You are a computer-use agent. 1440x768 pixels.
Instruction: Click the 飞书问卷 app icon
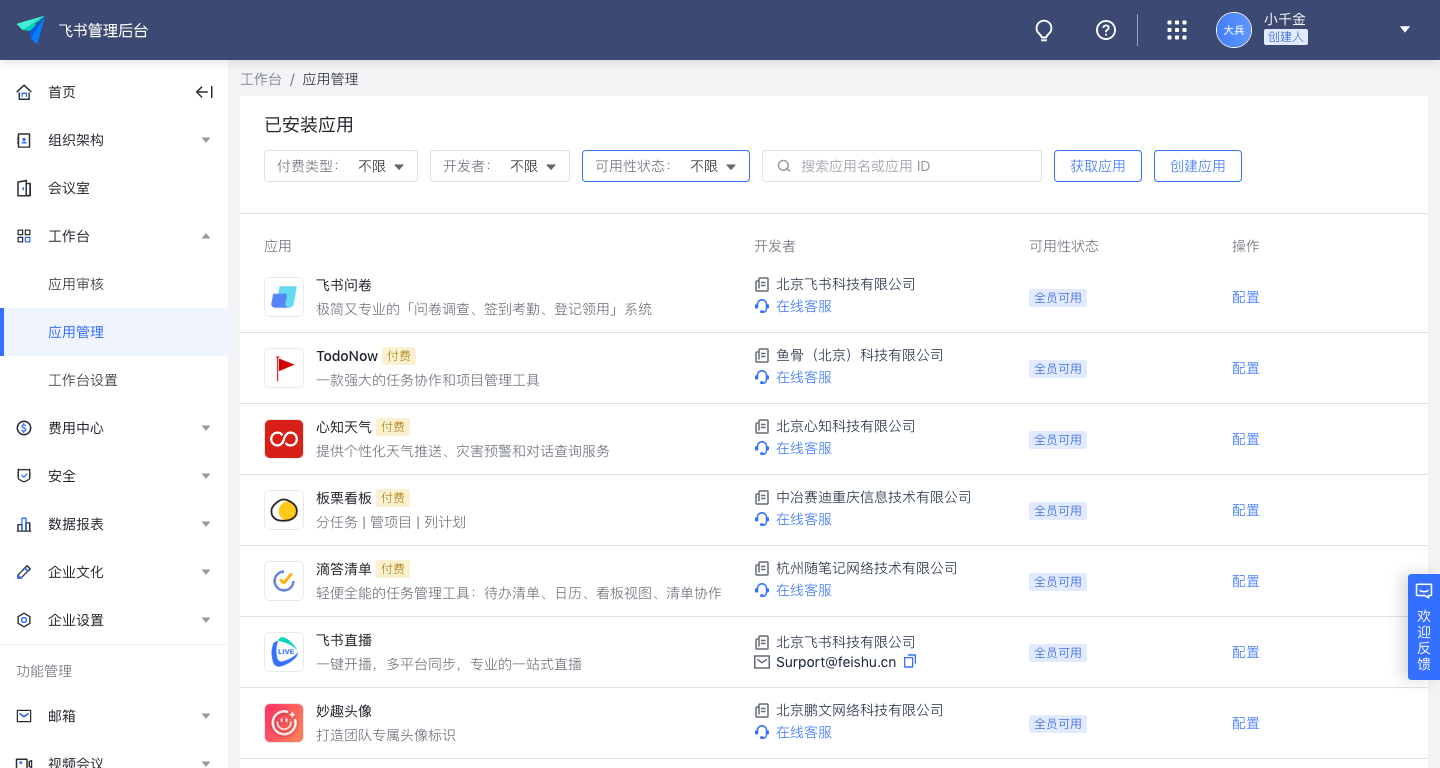point(284,297)
